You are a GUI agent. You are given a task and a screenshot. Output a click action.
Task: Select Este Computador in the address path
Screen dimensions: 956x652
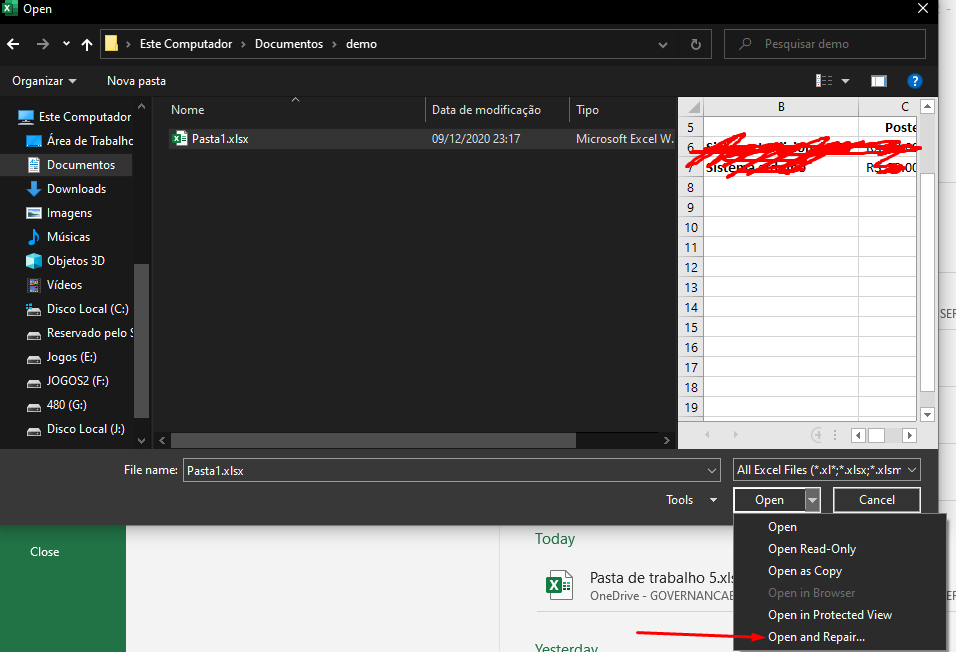[185, 44]
